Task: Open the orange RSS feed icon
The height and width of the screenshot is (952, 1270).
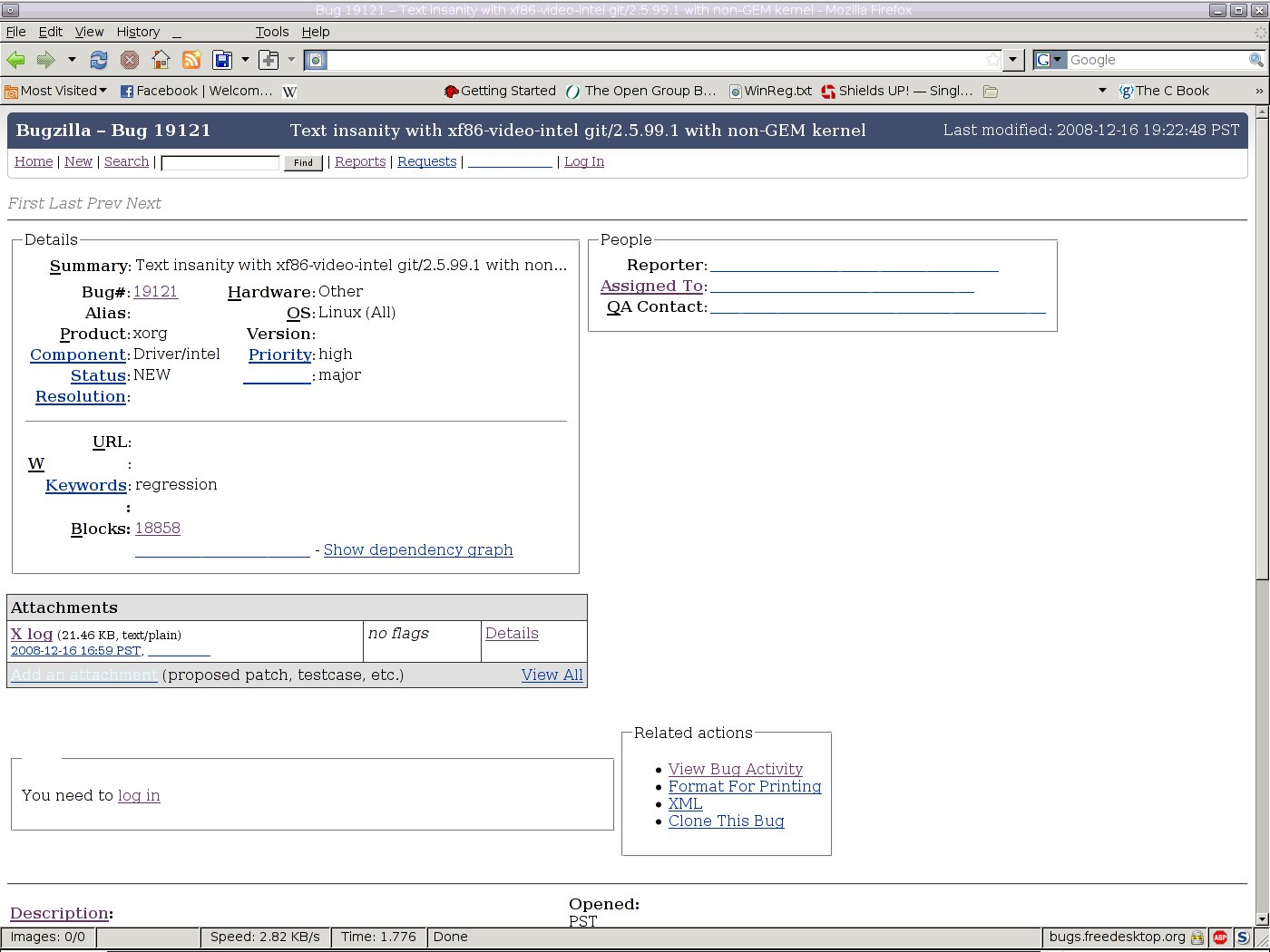Action: pos(191,60)
